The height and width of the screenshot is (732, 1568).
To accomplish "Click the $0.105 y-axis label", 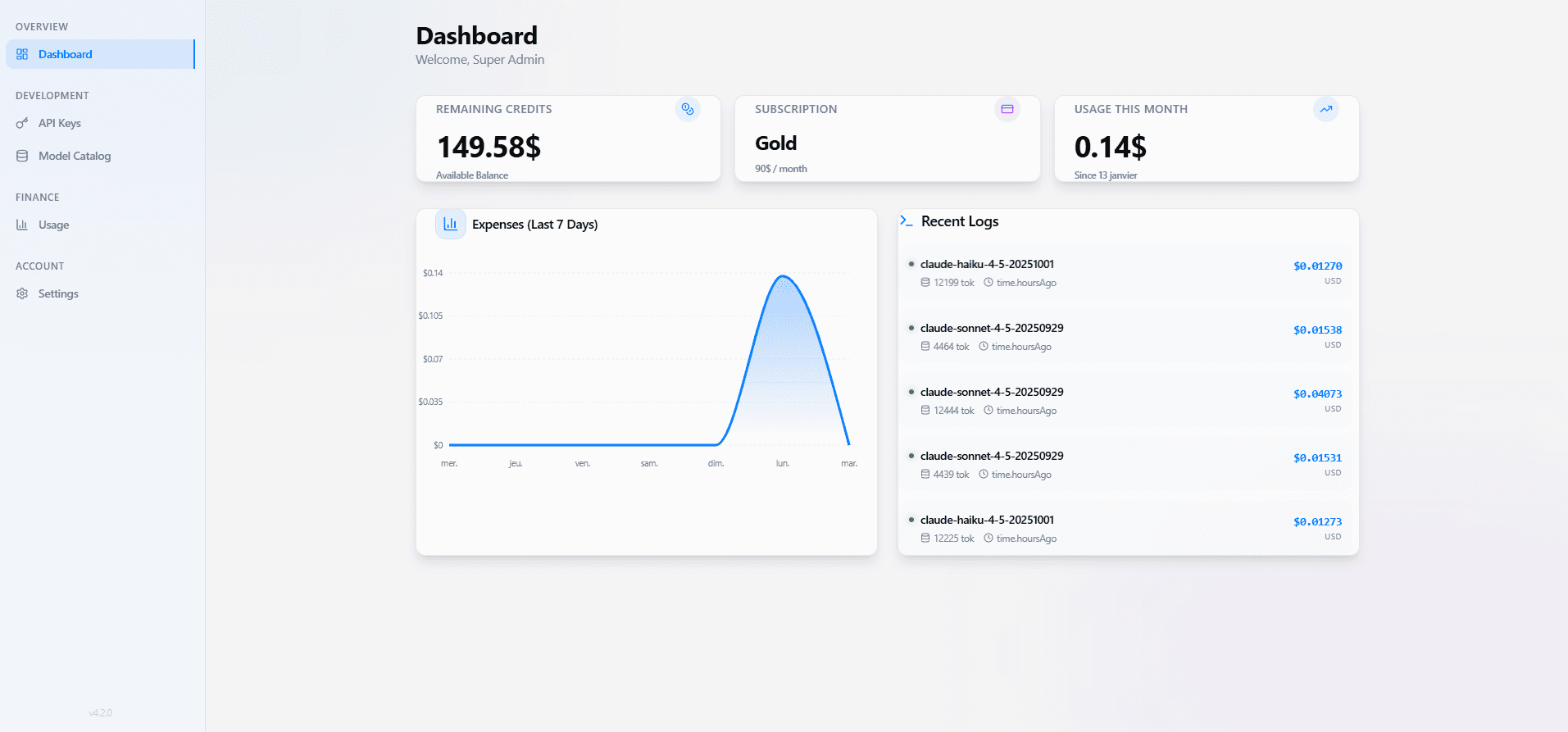I will point(430,316).
